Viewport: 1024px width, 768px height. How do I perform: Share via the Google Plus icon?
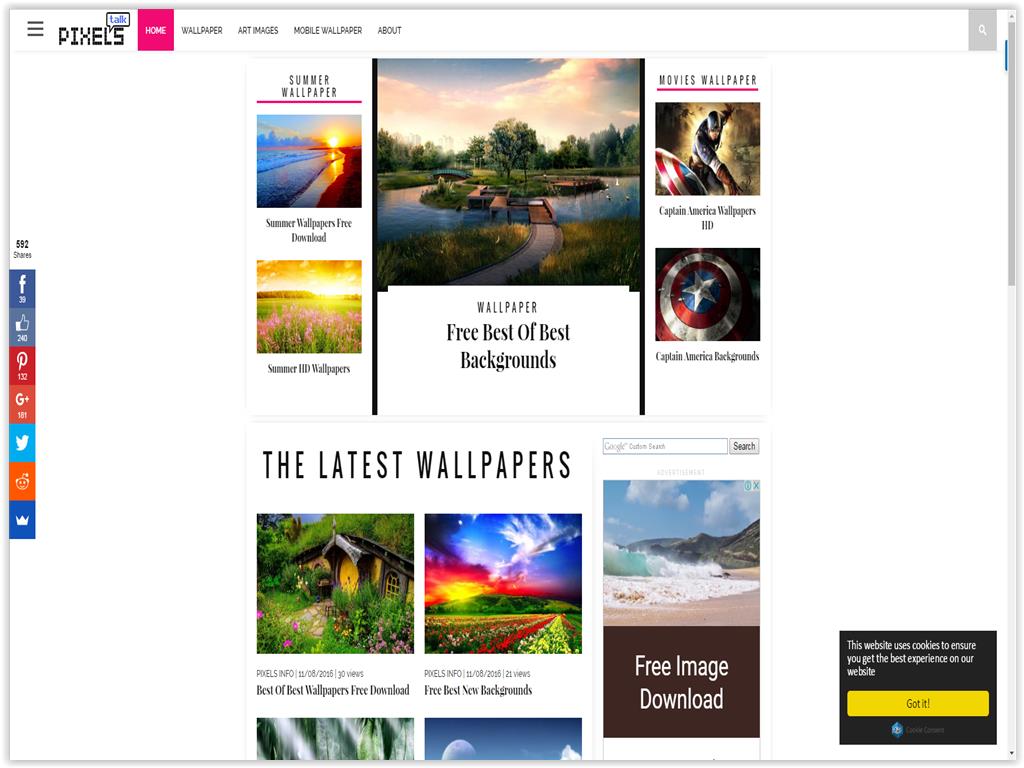pos(22,404)
